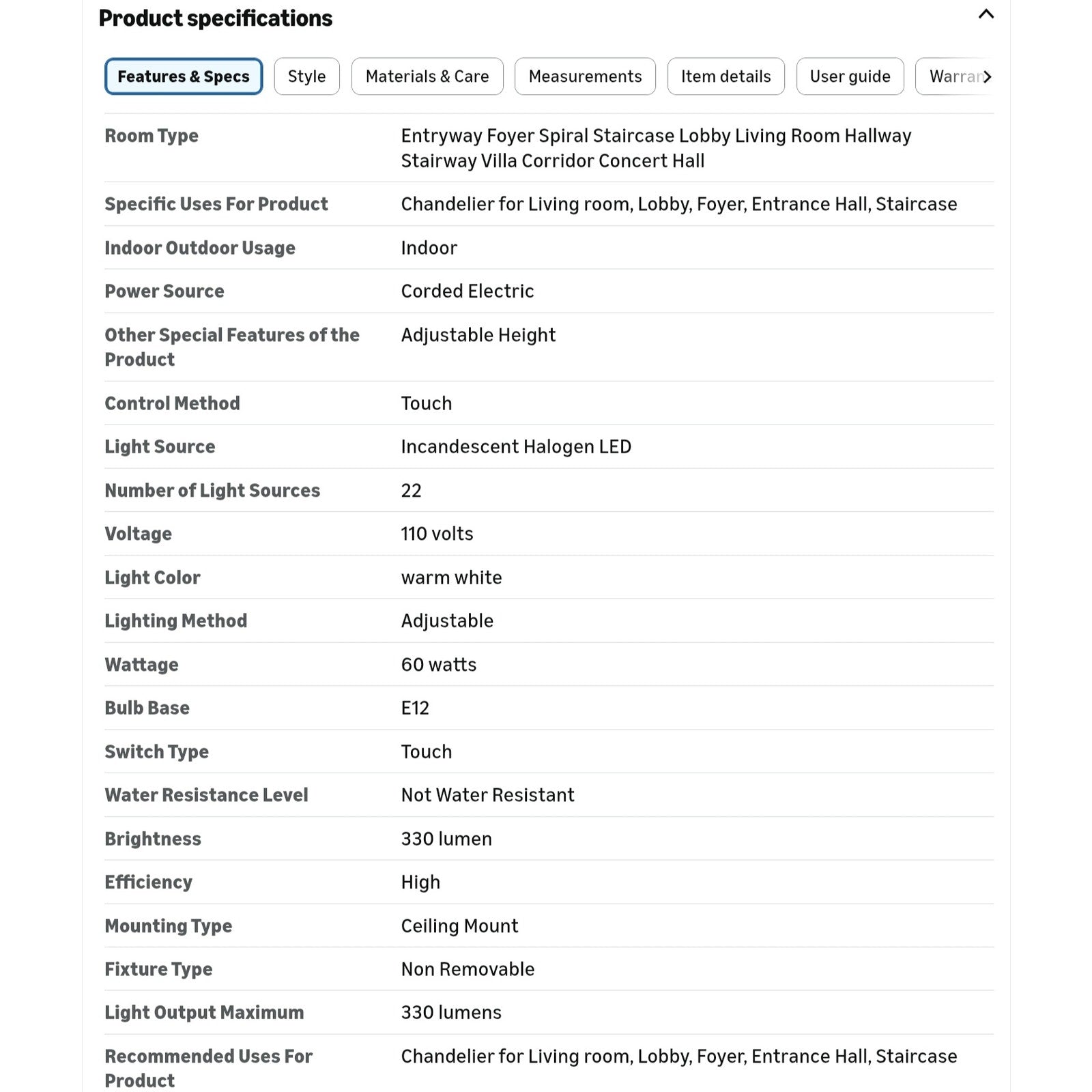Viewport: 1092px width, 1092px height.
Task: Click the Product specifications heading
Action: pyautogui.click(x=216, y=18)
